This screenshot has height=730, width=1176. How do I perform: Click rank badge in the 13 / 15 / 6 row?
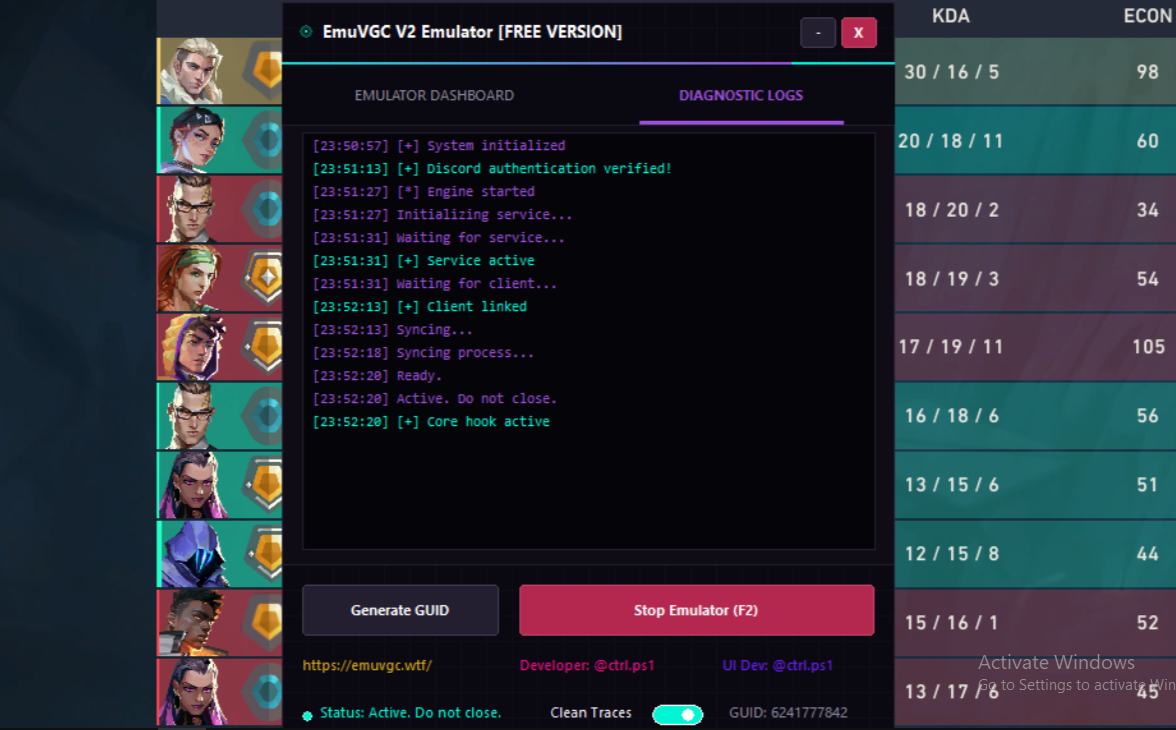pyautogui.click(x=263, y=485)
